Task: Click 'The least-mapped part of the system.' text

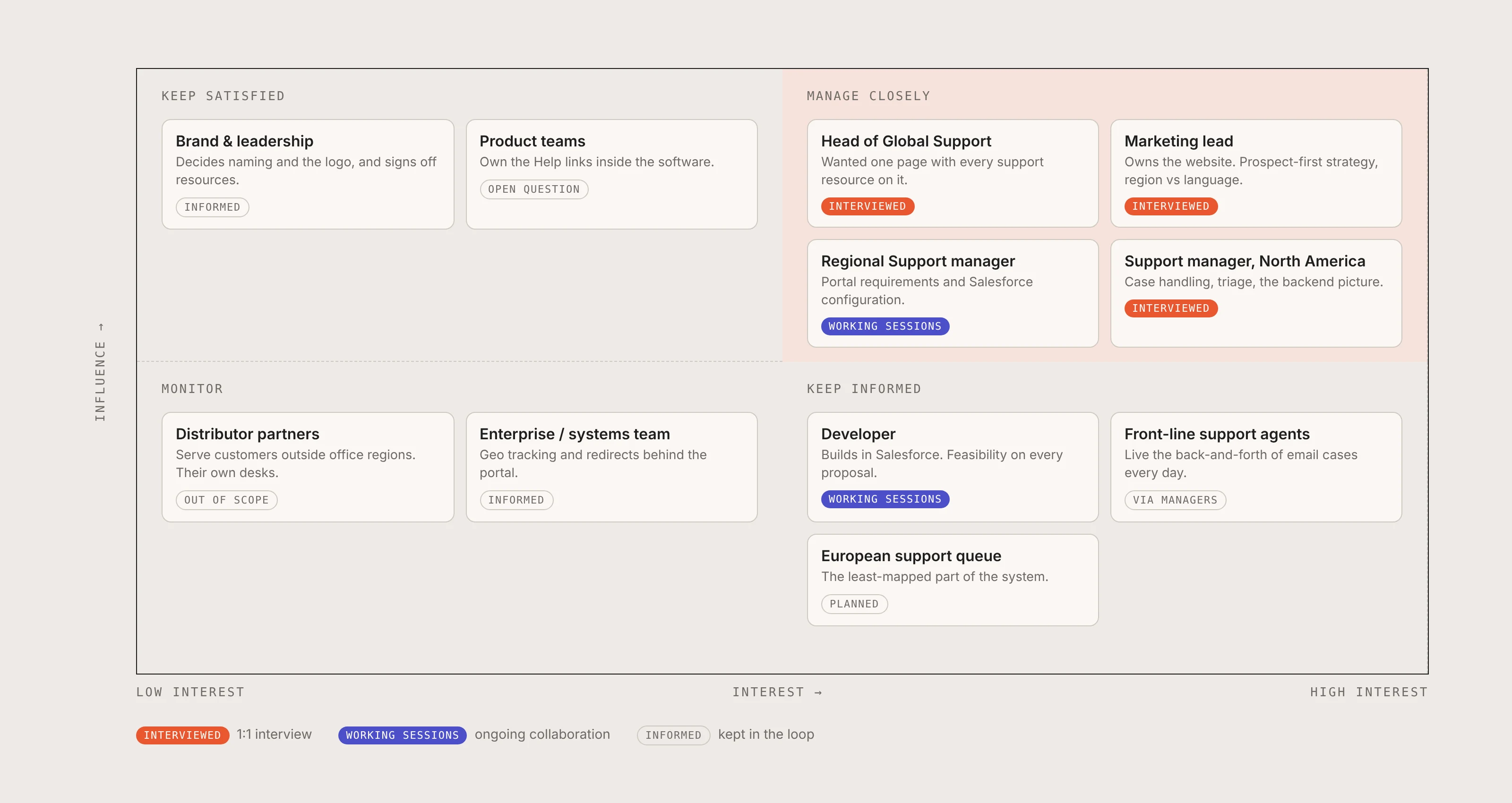Action: [x=935, y=576]
